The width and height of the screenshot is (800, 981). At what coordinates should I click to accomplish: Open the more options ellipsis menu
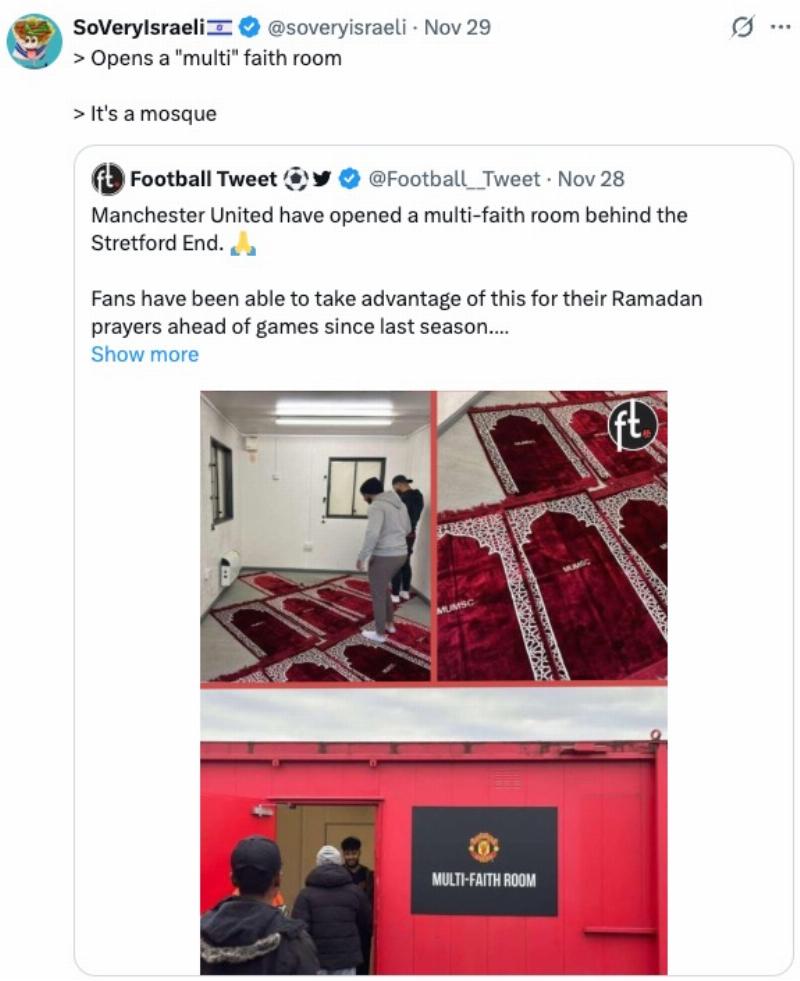[779, 27]
